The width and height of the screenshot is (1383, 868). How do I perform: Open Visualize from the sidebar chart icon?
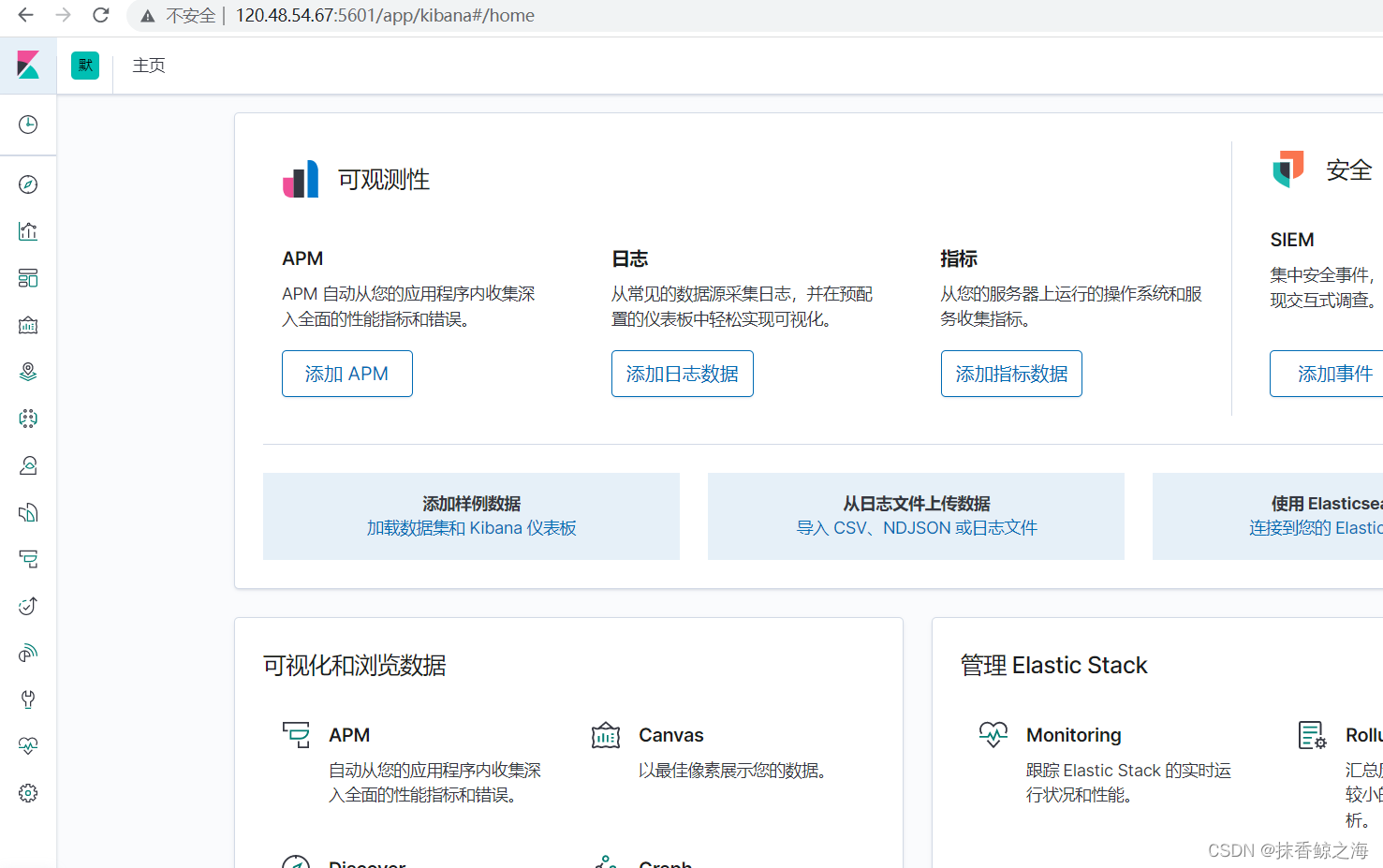pos(28,231)
